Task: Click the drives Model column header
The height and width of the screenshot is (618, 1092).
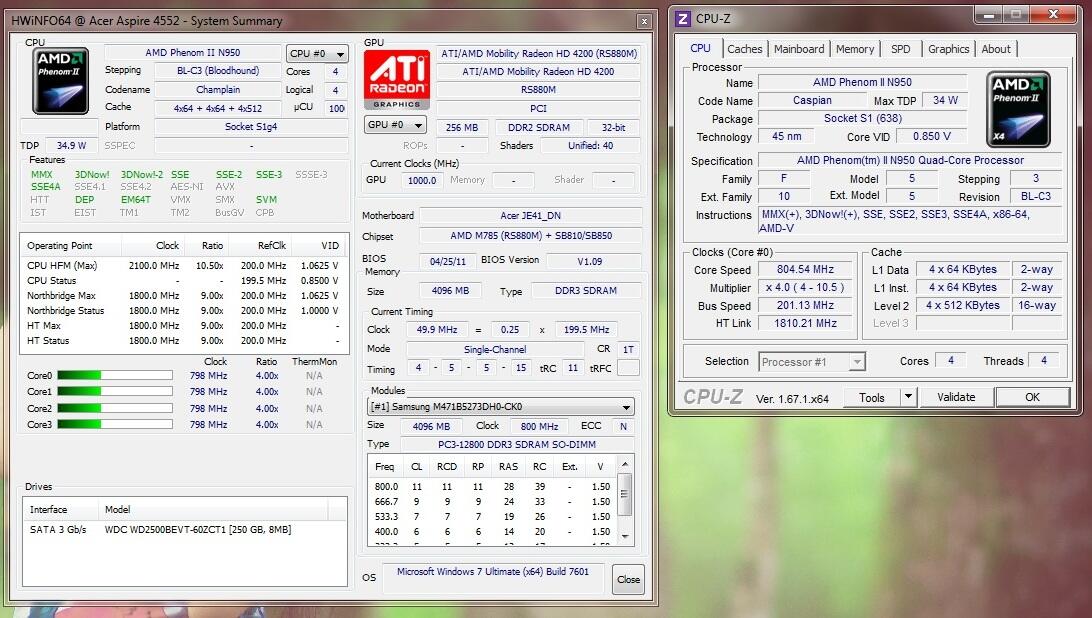Action: point(213,509)
